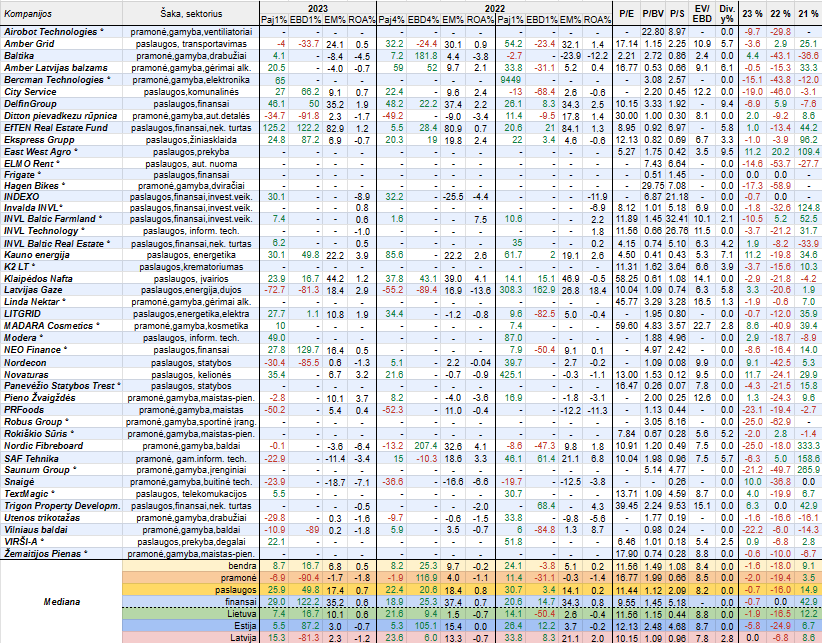This screenshot has width=822, height=643.
Task: Select the INDEXO company cell
Action: coord(21,197)
